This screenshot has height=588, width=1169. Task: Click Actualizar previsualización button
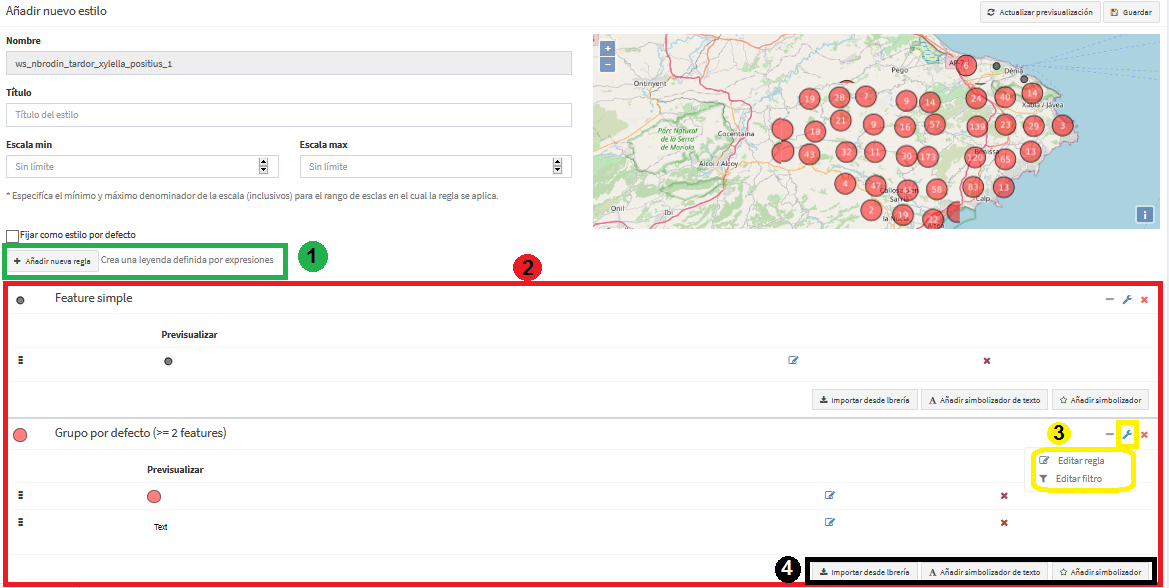pyautogui.click(x=1039, y=13)
